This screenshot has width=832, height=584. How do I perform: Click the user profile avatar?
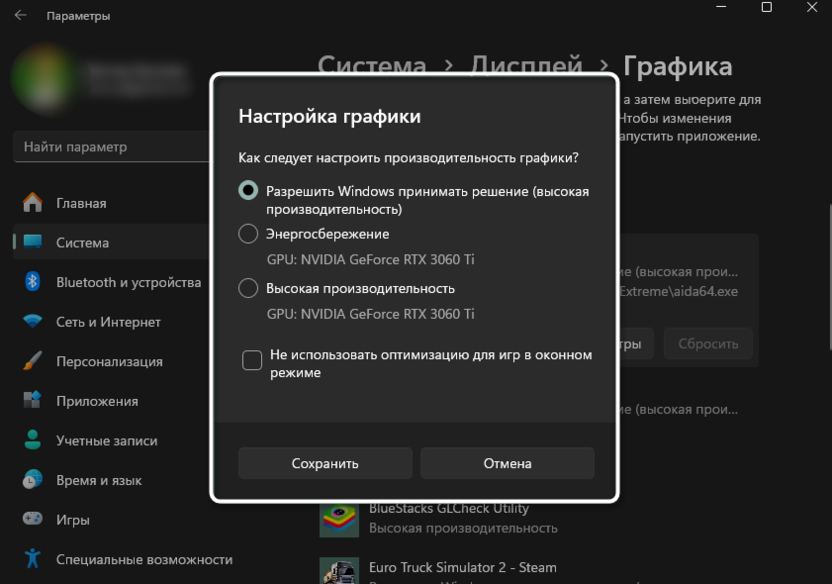(45, 80)
